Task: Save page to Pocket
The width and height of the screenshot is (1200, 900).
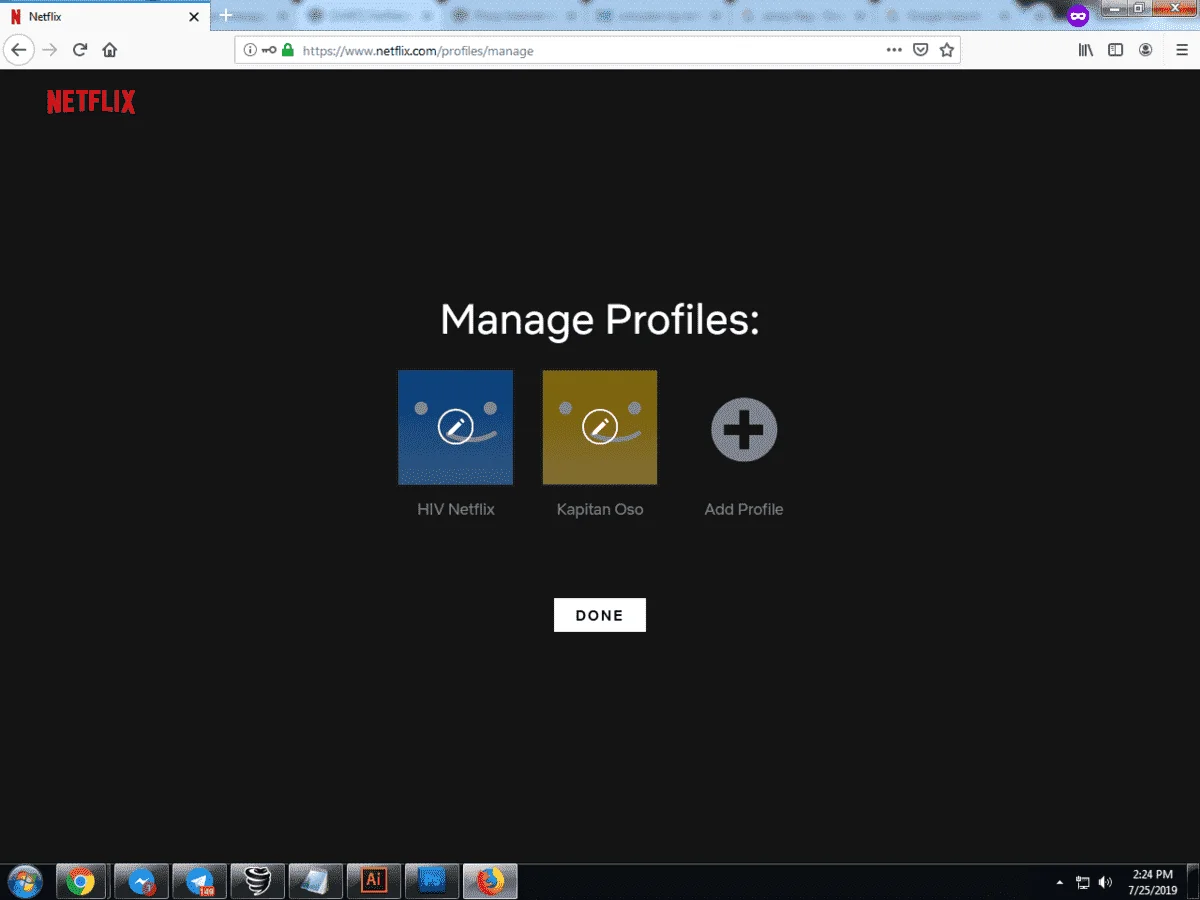Action: [921, 50]
